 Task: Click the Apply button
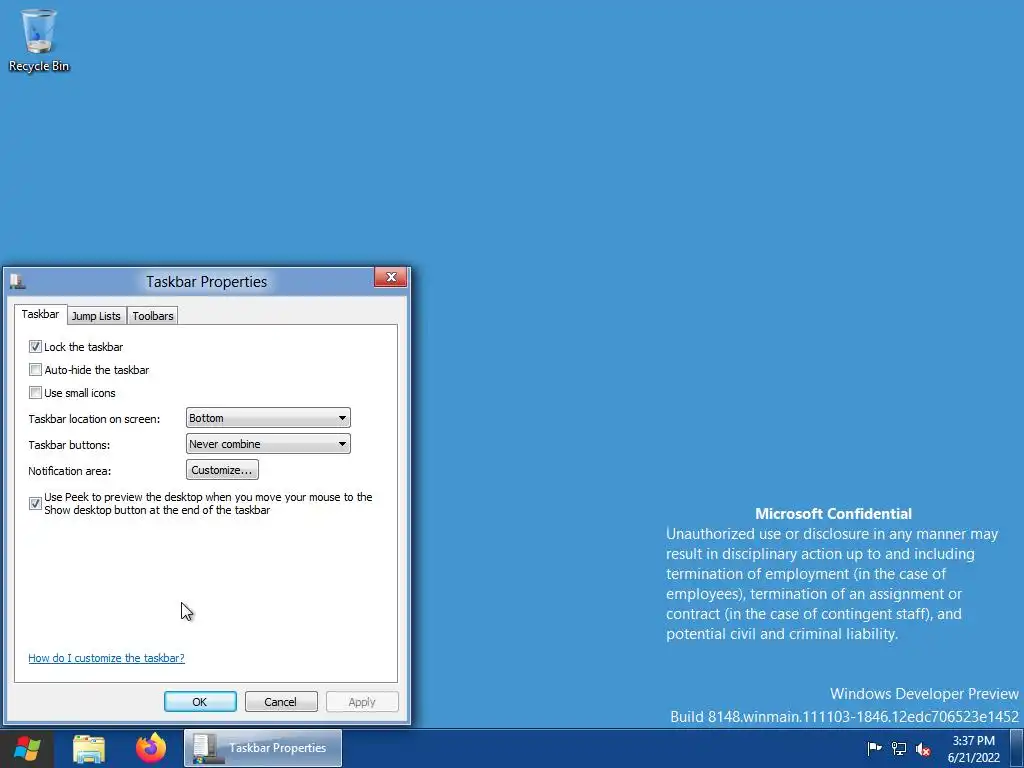pos(362,702)
